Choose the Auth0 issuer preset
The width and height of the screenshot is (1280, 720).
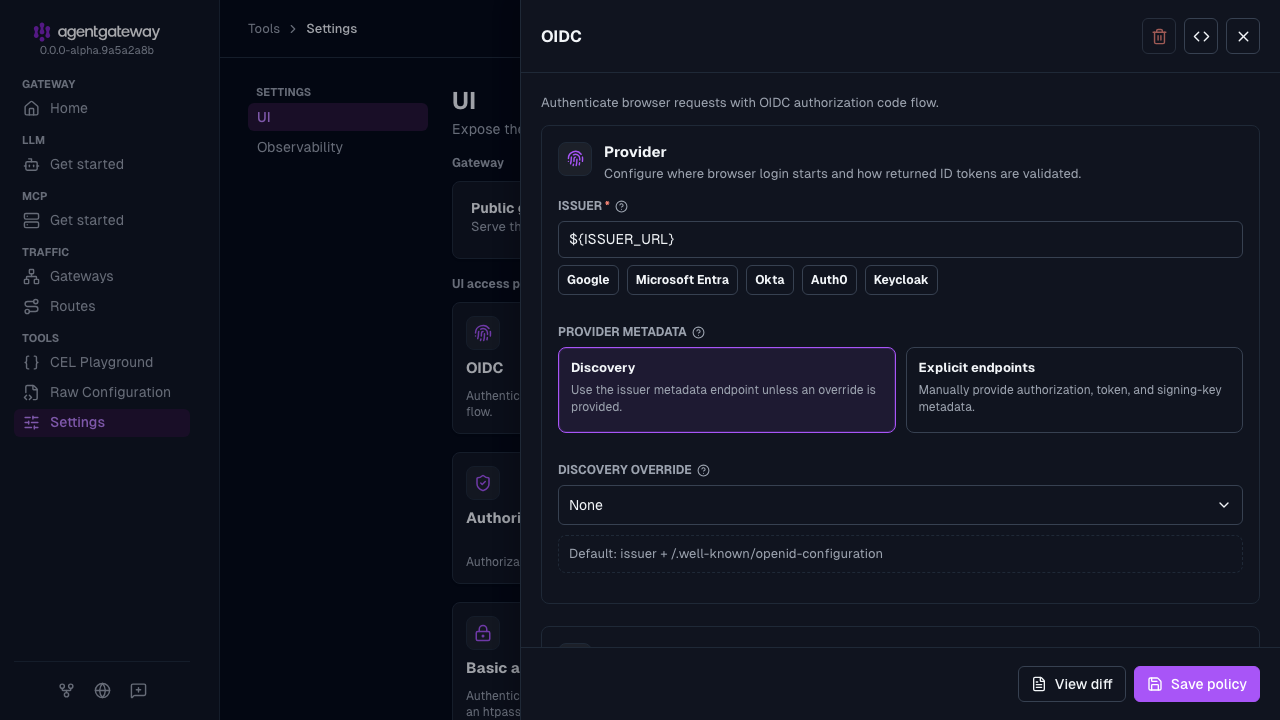click(x=829, y=280)
